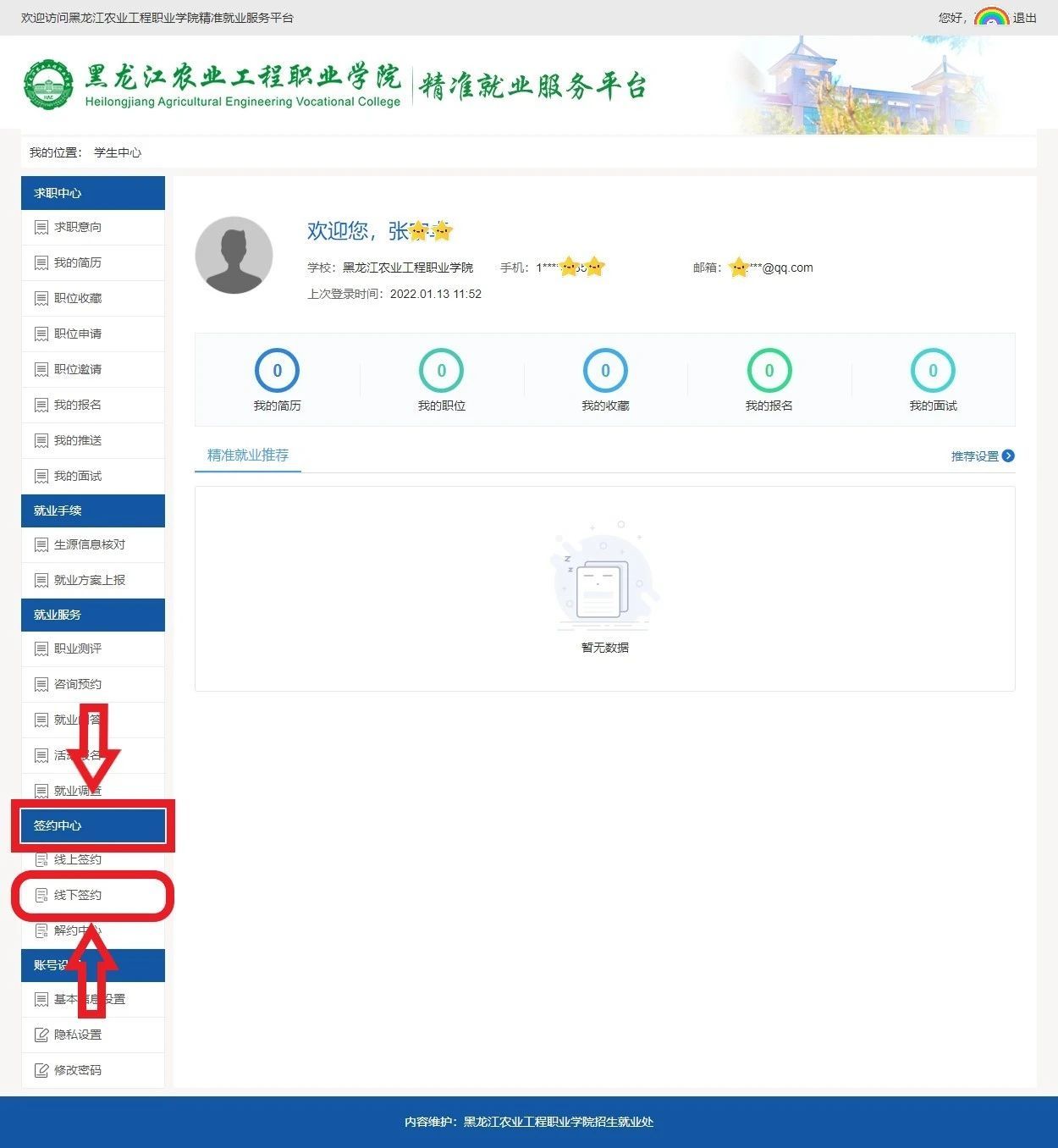
Task: Expand the 签约中心 section header
Action: point(93,825)
